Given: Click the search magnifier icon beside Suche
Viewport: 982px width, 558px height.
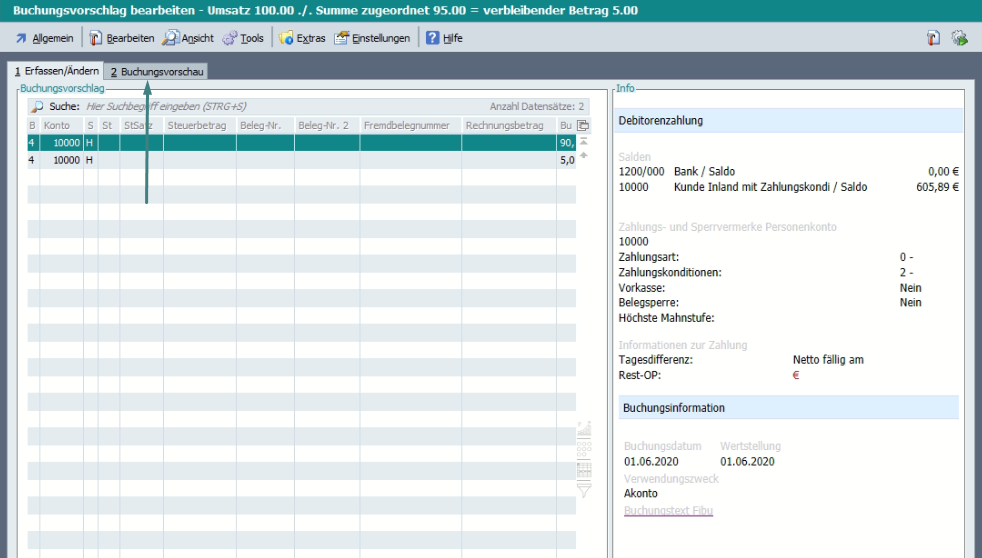Looking at the screenshot, I should pos(37,106).
